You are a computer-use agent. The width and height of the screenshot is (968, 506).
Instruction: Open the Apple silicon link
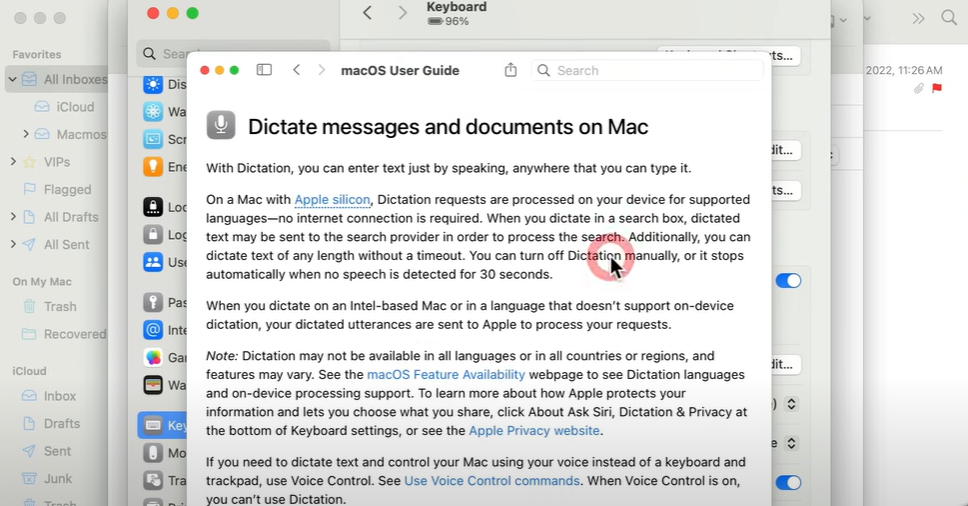click(x=332, y=200)
